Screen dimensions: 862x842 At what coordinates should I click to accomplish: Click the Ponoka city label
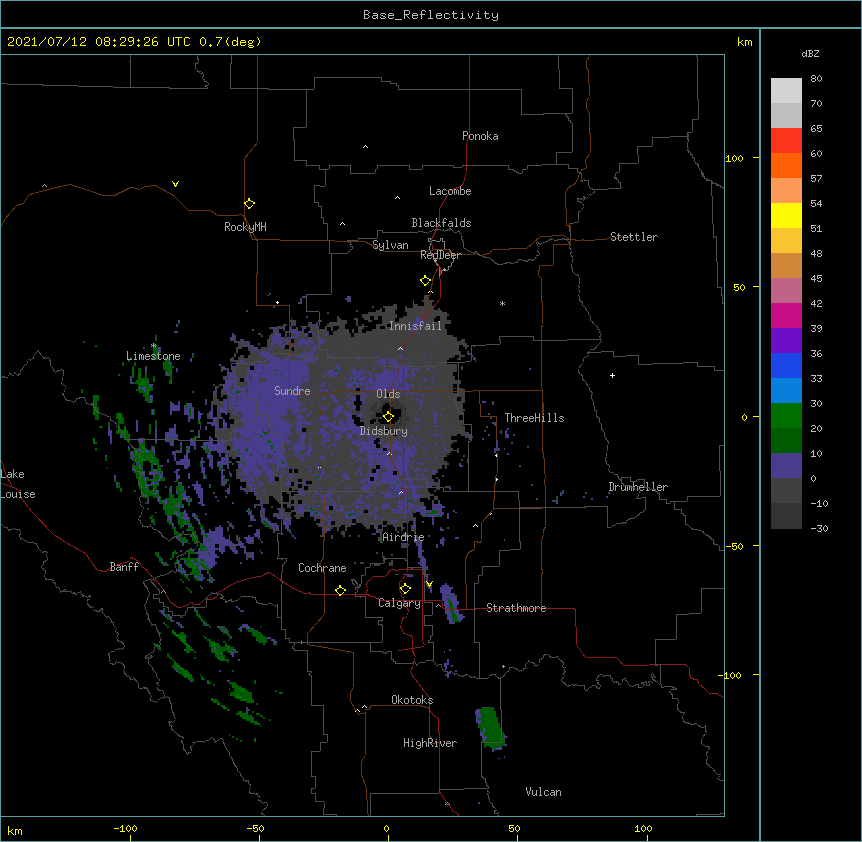tap(480, 136)
